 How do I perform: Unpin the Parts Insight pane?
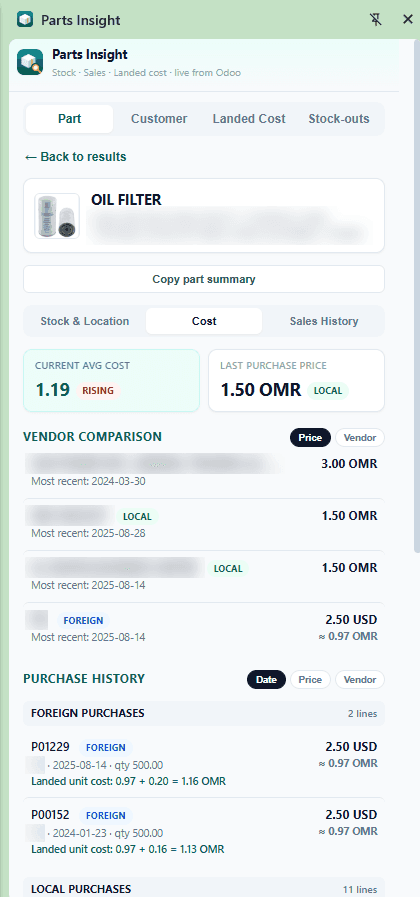pos(375,19)
